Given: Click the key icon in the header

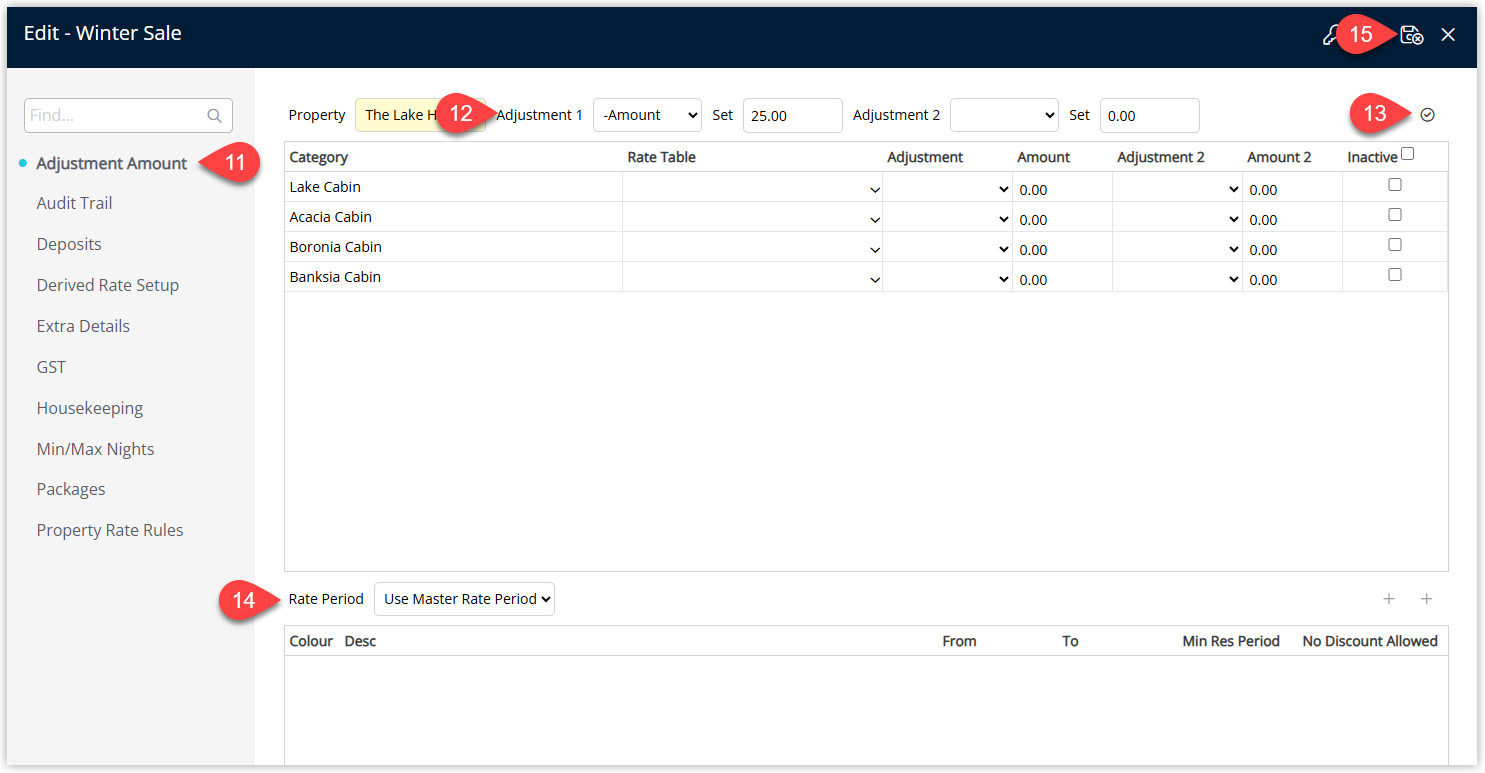Looking at the screenshot, I should coord(1331,35).
